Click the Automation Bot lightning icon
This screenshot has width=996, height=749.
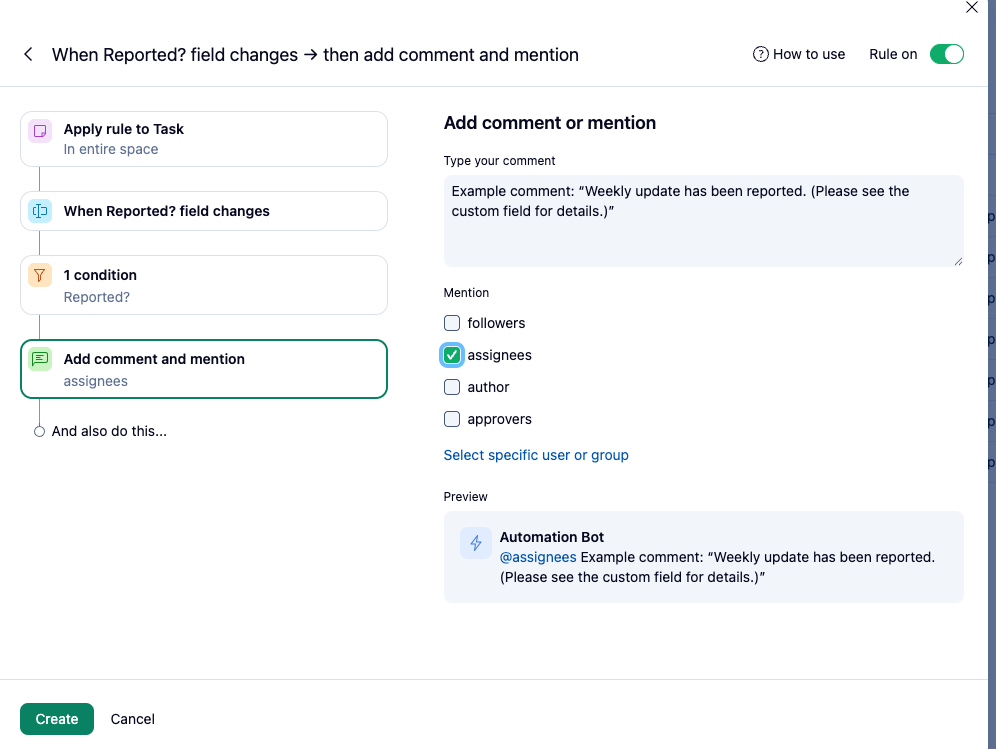click(x=476, y=542)
